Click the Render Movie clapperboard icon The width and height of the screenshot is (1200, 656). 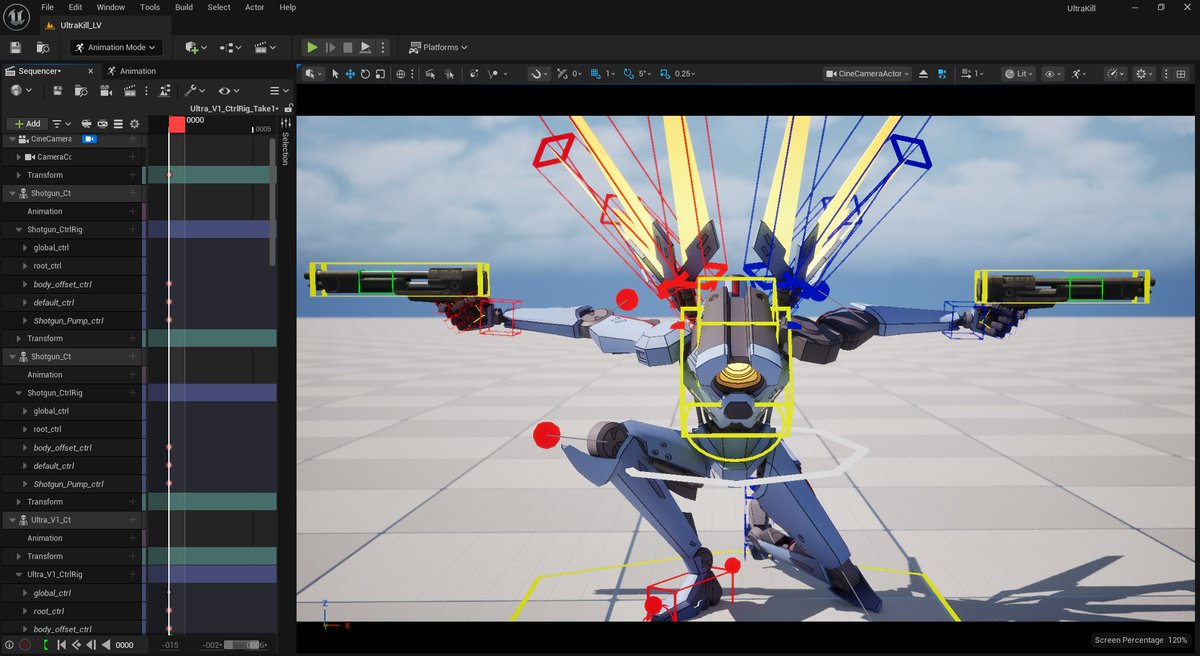coord(129,91)
